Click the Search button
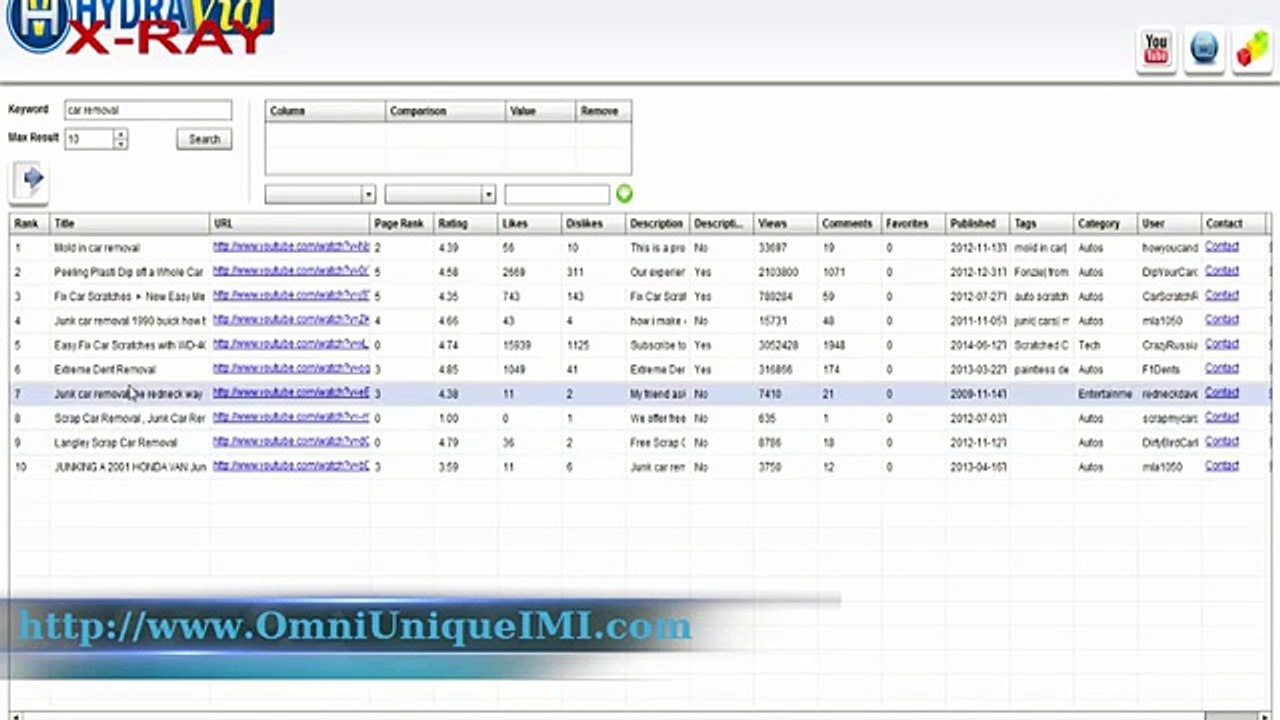The width and height of the screenshot is (1280, 720). [204, 139]
